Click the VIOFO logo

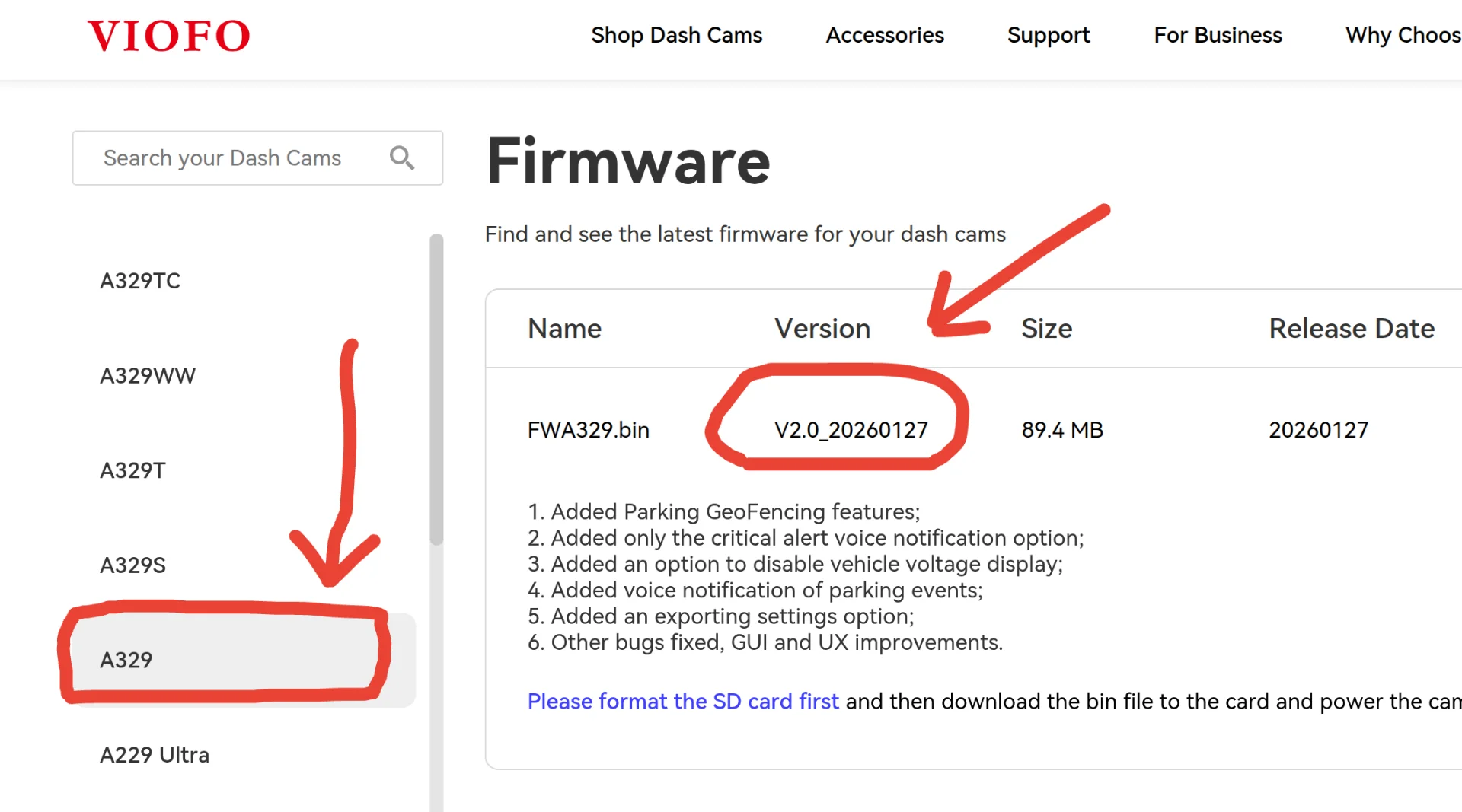(168, 36)
